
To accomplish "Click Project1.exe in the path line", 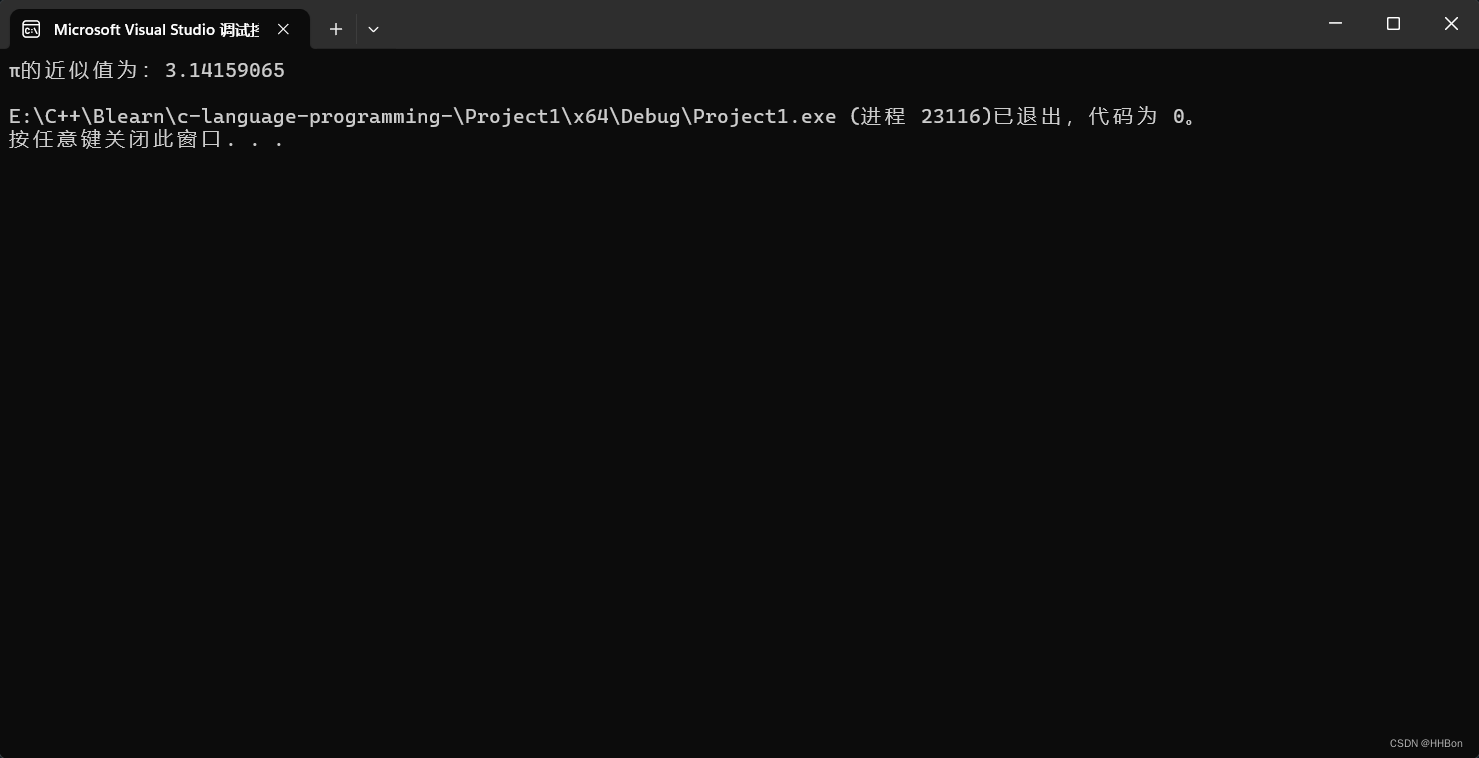I will tap(764, 116).
